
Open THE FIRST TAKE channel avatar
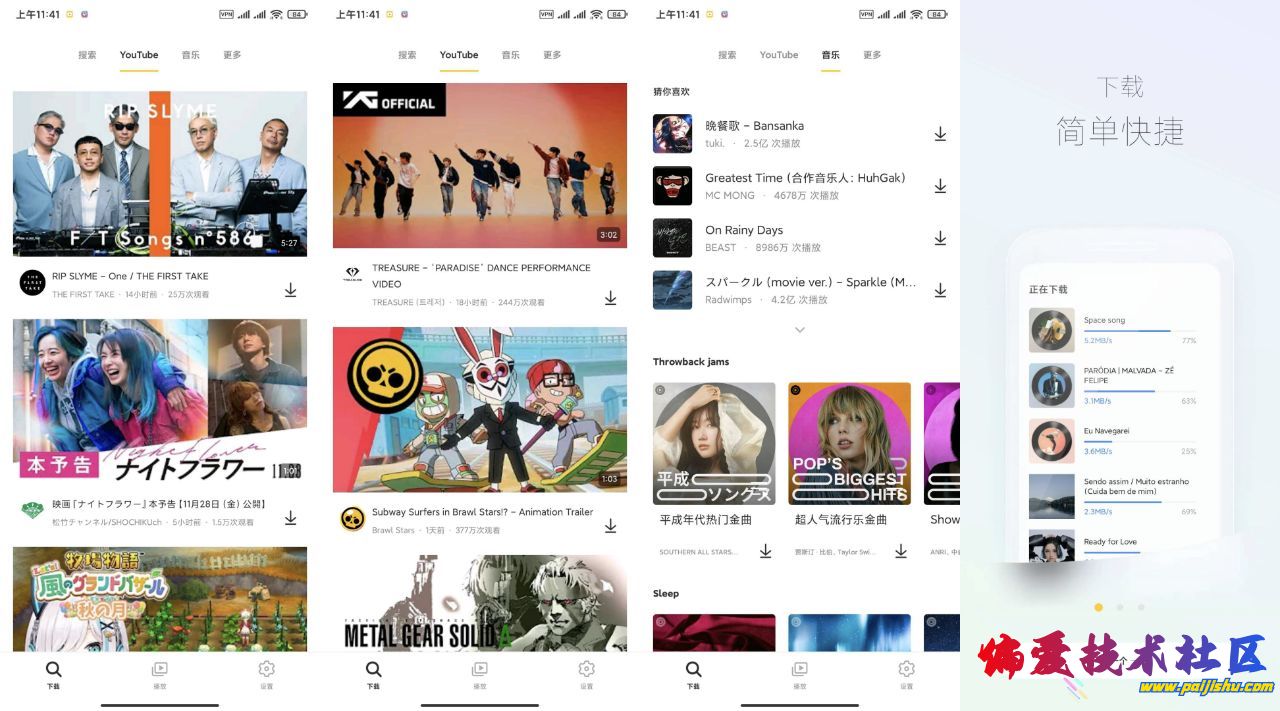pos(32,283)
